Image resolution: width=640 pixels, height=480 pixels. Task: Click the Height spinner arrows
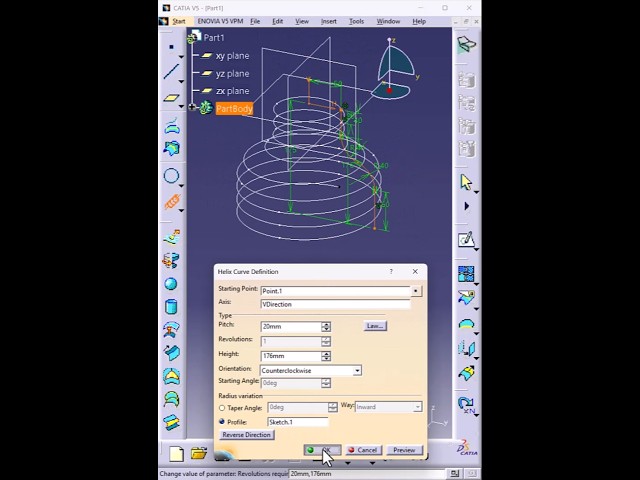coord(326,356)
